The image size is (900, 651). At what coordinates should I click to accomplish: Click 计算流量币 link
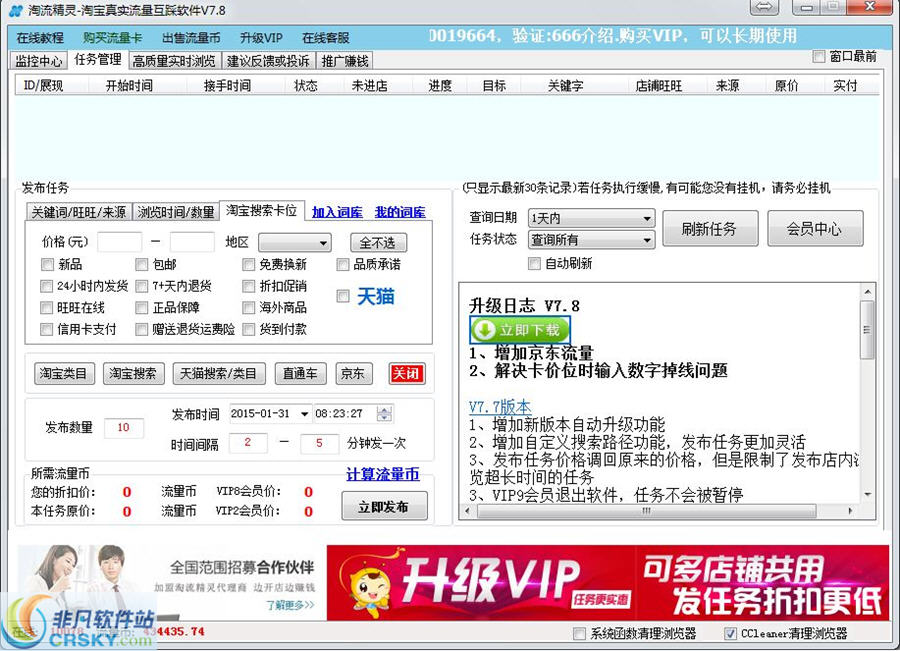click(x=383, y=474)
